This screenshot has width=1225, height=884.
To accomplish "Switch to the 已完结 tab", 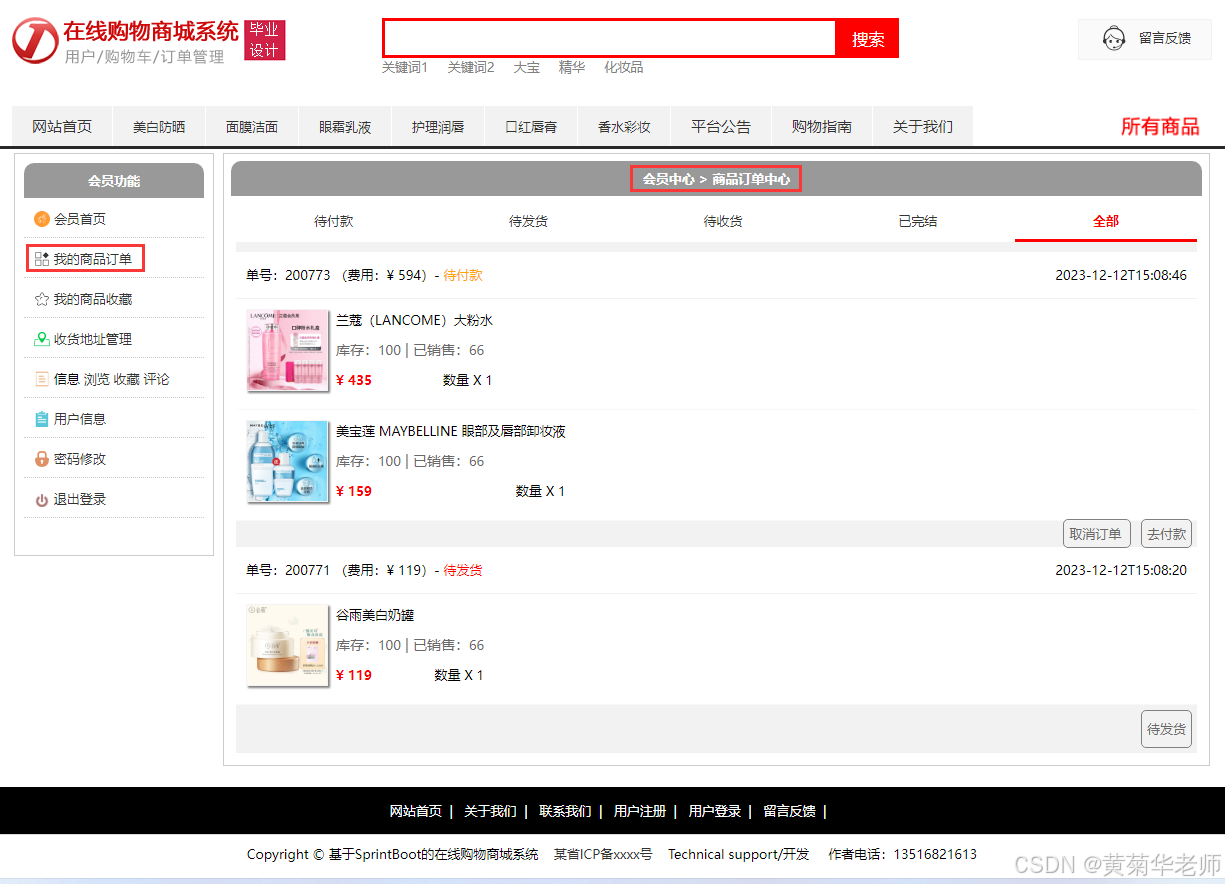I will 918,221.
